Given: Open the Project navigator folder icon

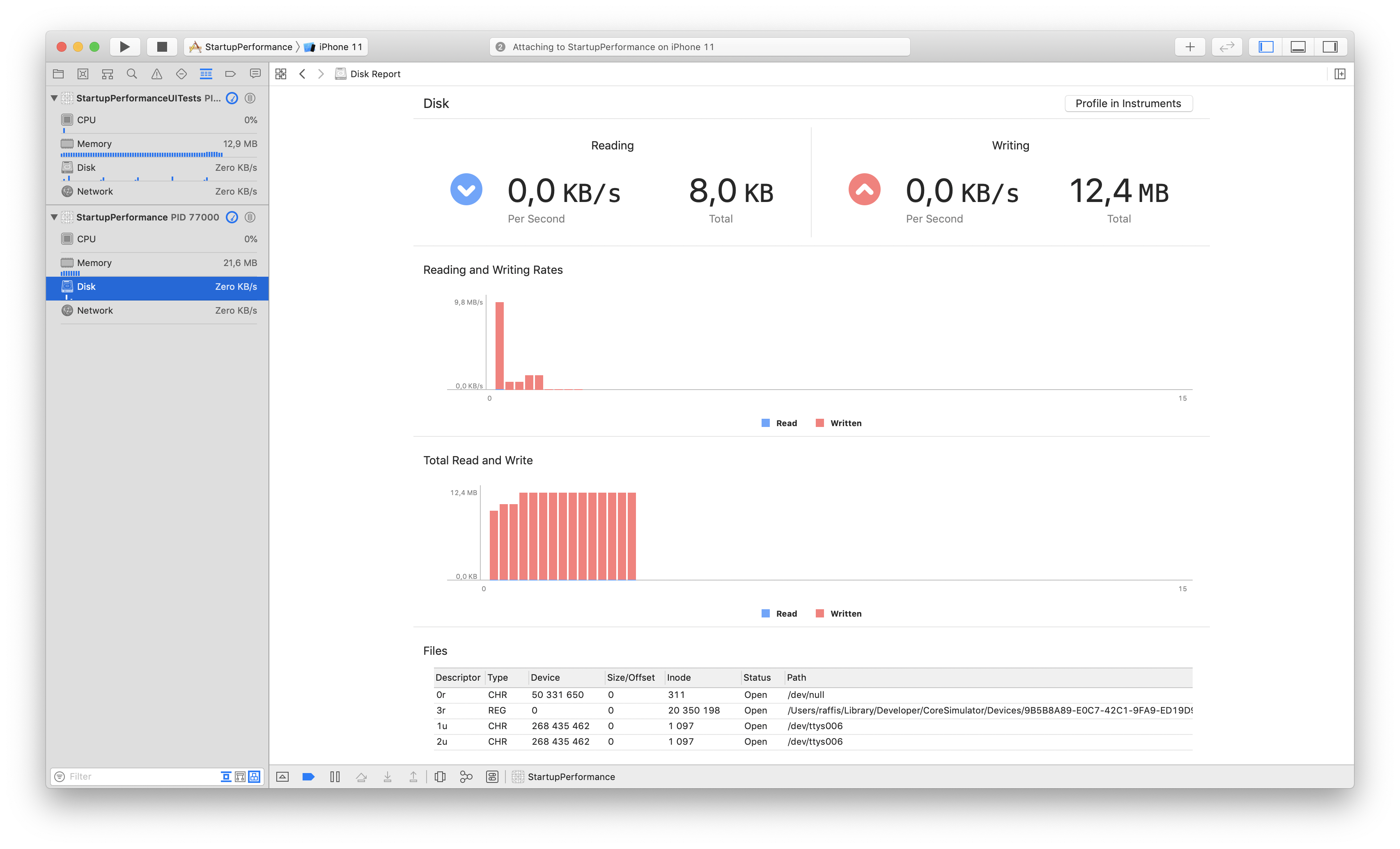Looking at the screenshot, I should pyautogui.click(x=58, y=74).
